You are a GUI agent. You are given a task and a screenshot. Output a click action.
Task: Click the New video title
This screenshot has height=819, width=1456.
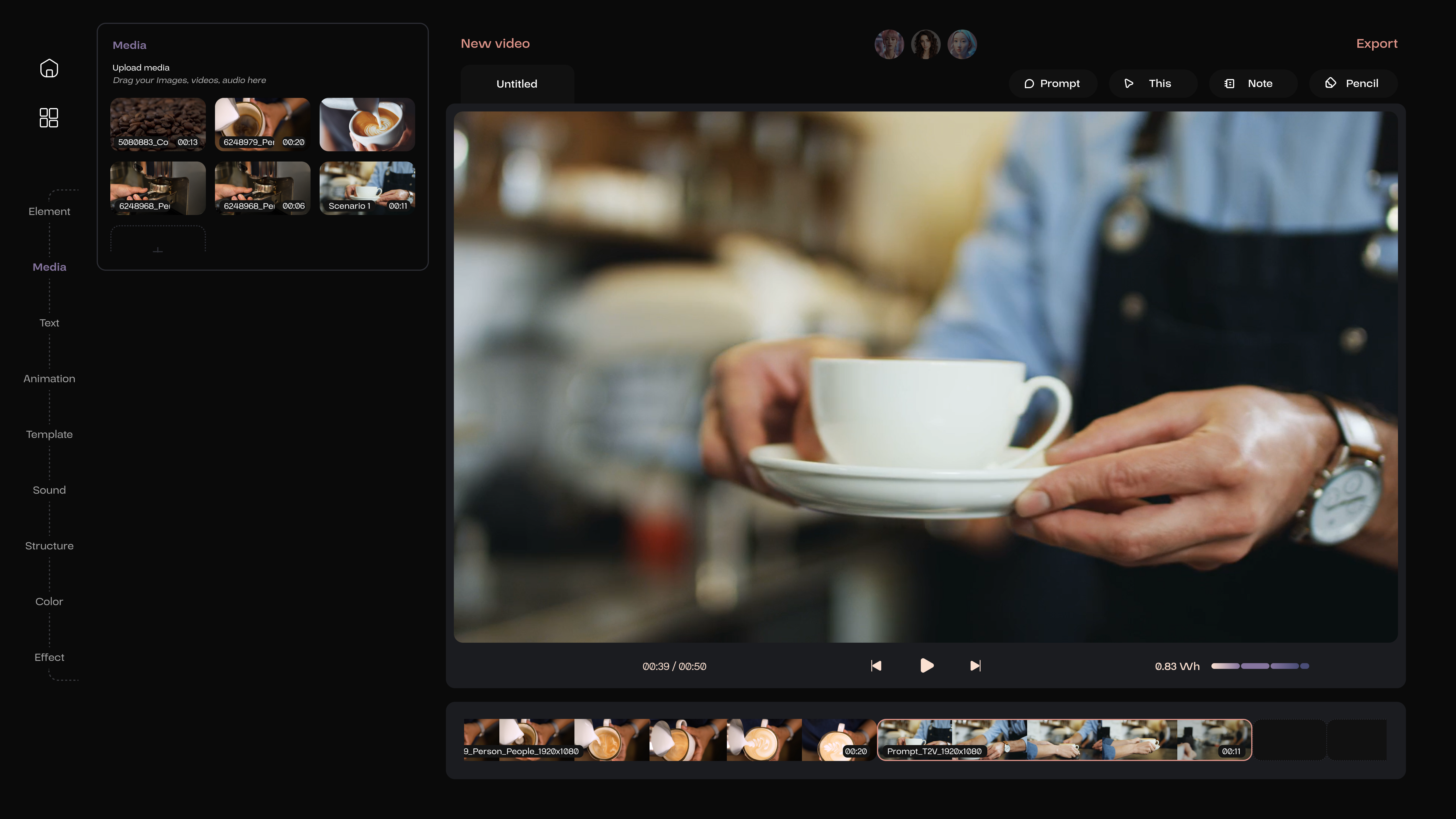click(495, 44)
